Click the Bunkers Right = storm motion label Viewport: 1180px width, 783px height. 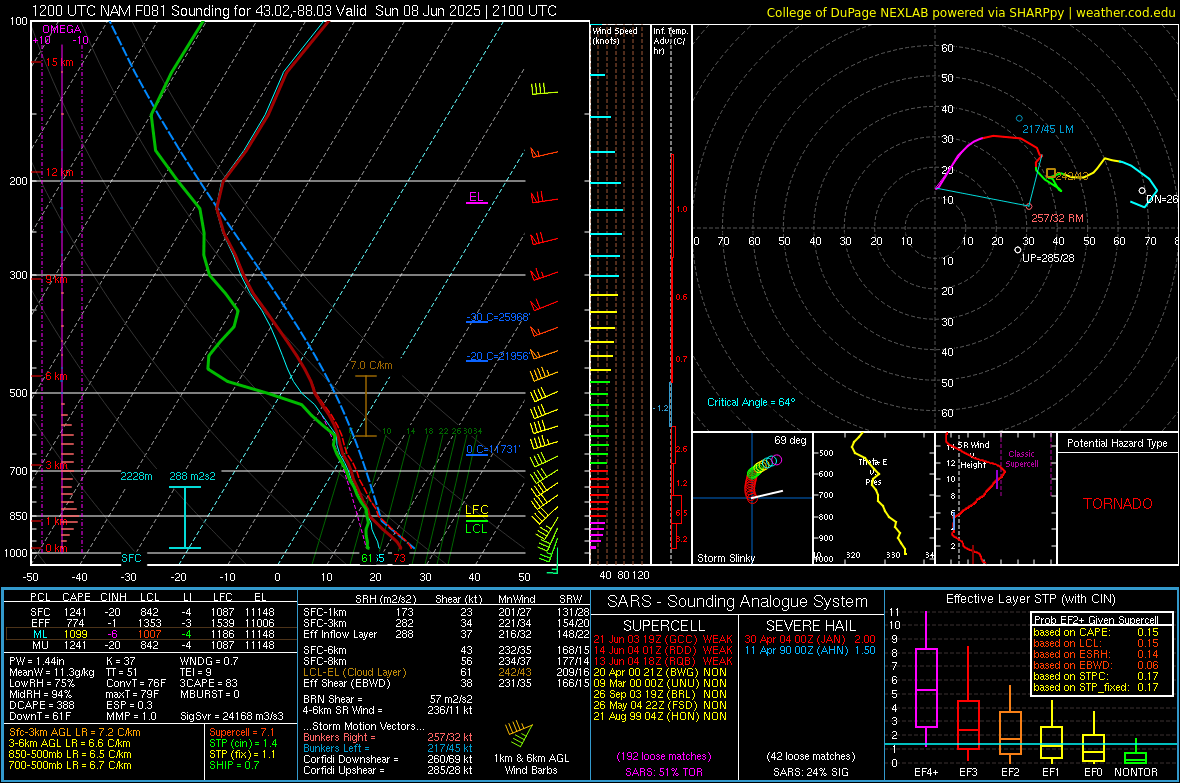(x=339, y=738)
